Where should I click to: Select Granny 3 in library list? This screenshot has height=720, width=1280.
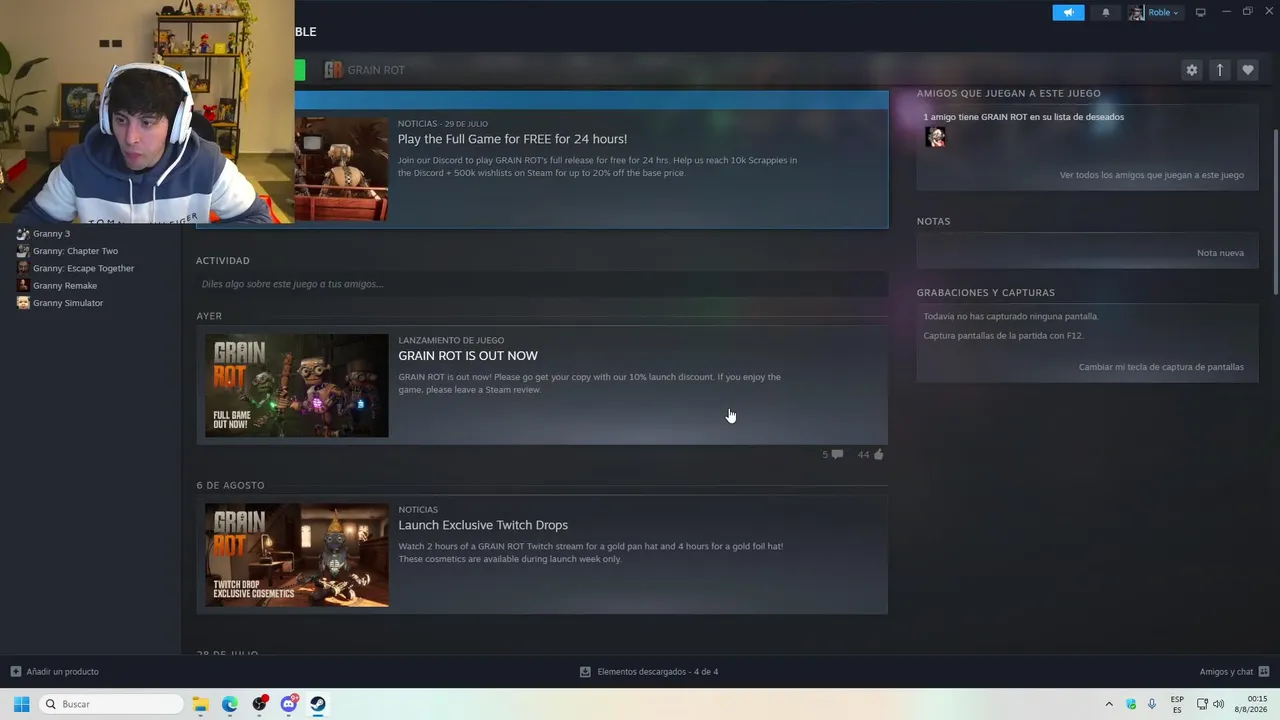click(x=51, y=234)
